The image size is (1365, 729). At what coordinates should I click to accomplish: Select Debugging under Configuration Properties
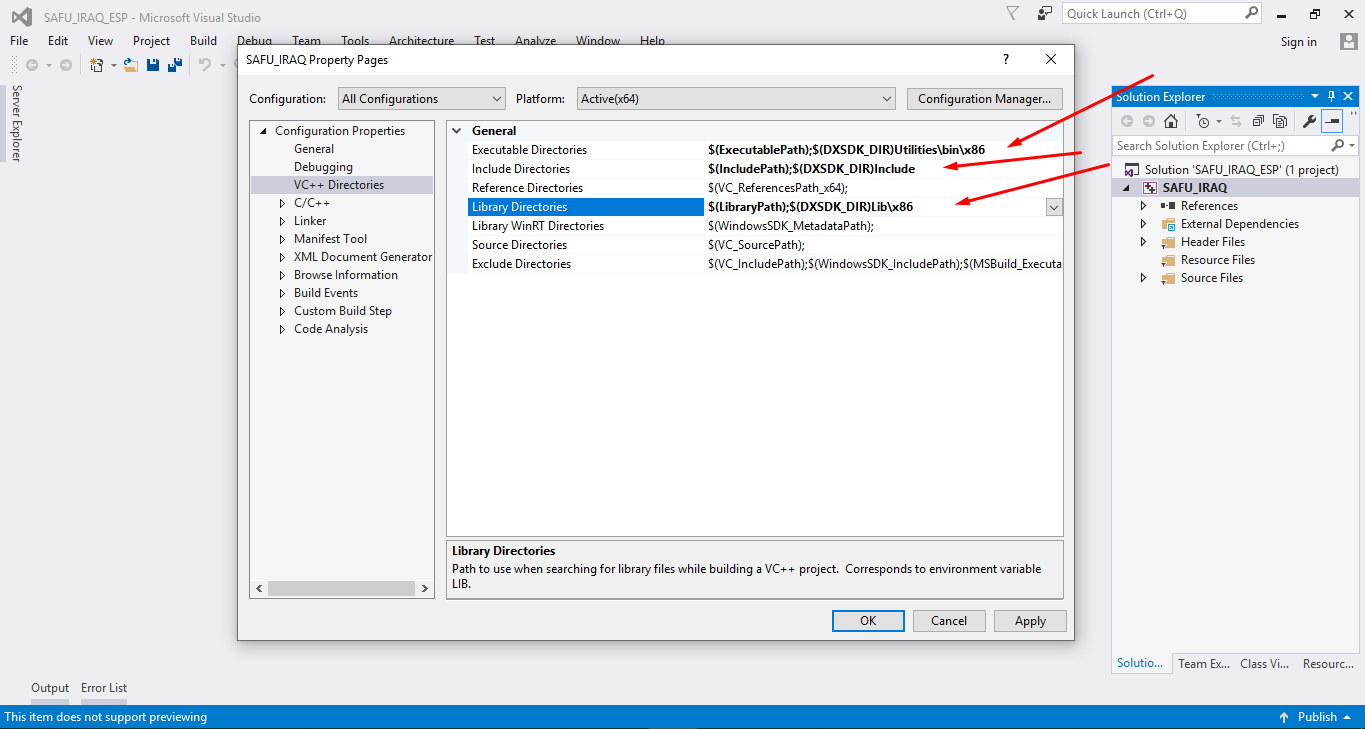coord(323,167)
